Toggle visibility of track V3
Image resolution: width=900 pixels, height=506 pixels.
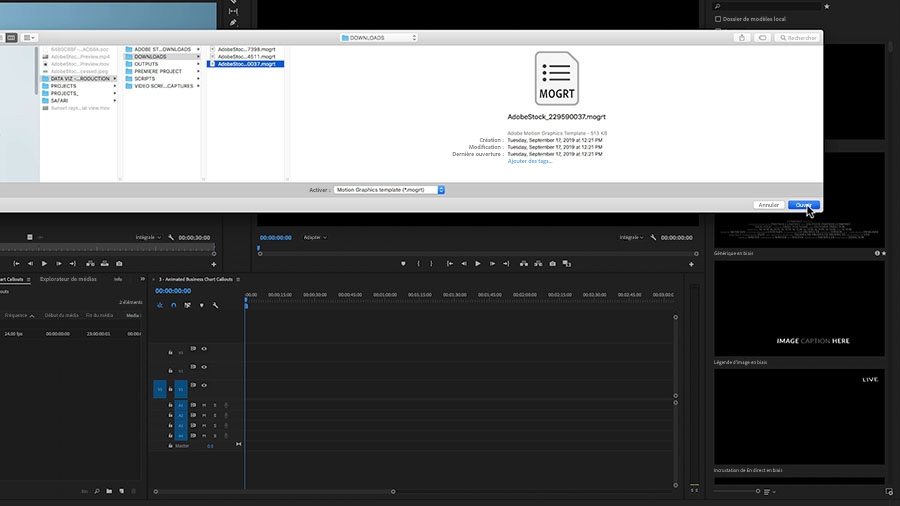204,349
